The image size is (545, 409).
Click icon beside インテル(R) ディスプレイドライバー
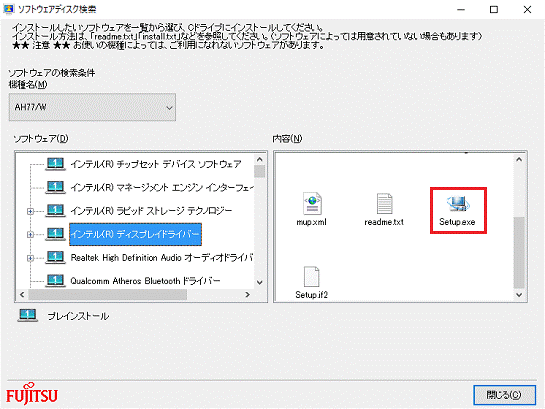[55, 234]
